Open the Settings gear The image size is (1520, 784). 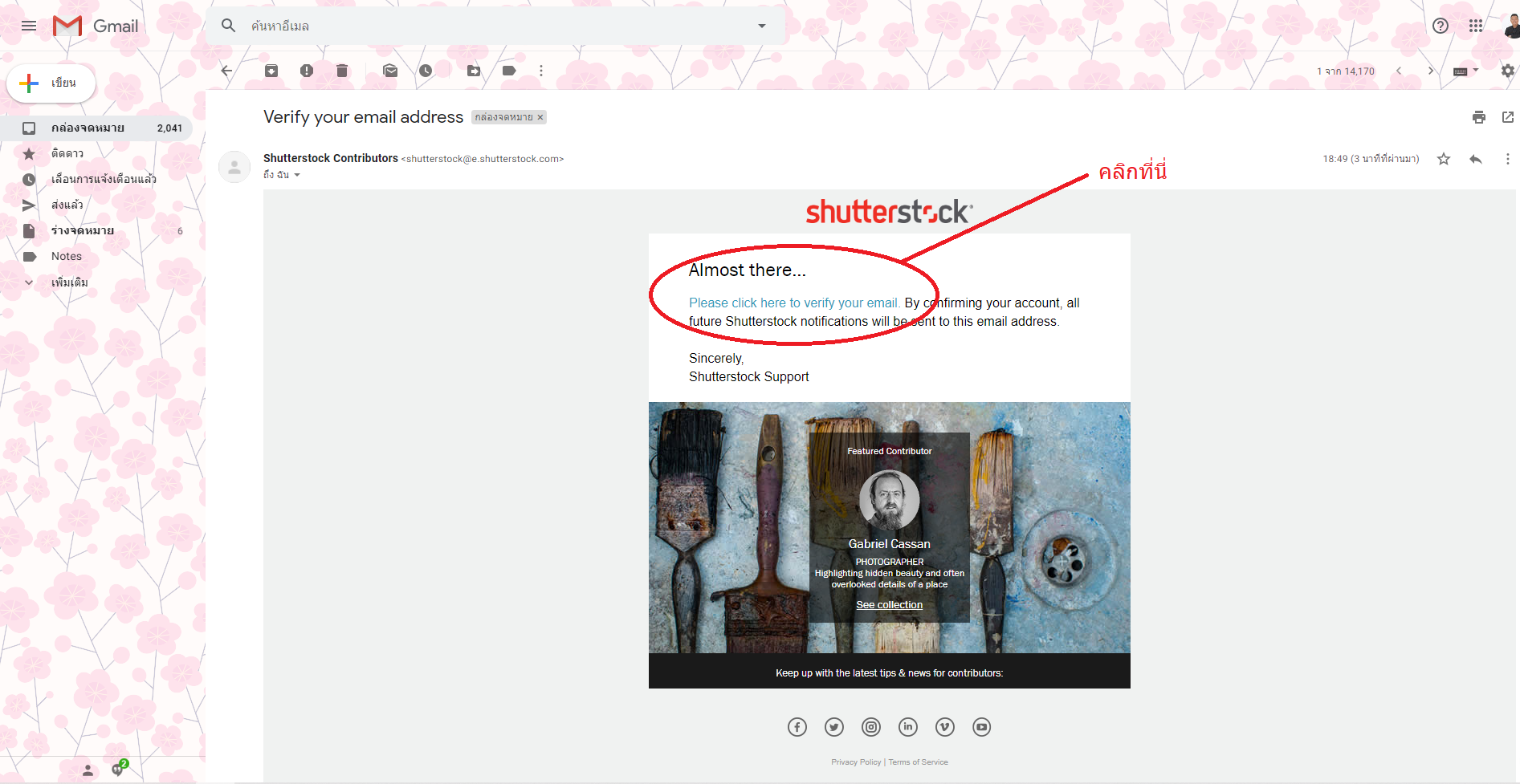point(1508,71)
